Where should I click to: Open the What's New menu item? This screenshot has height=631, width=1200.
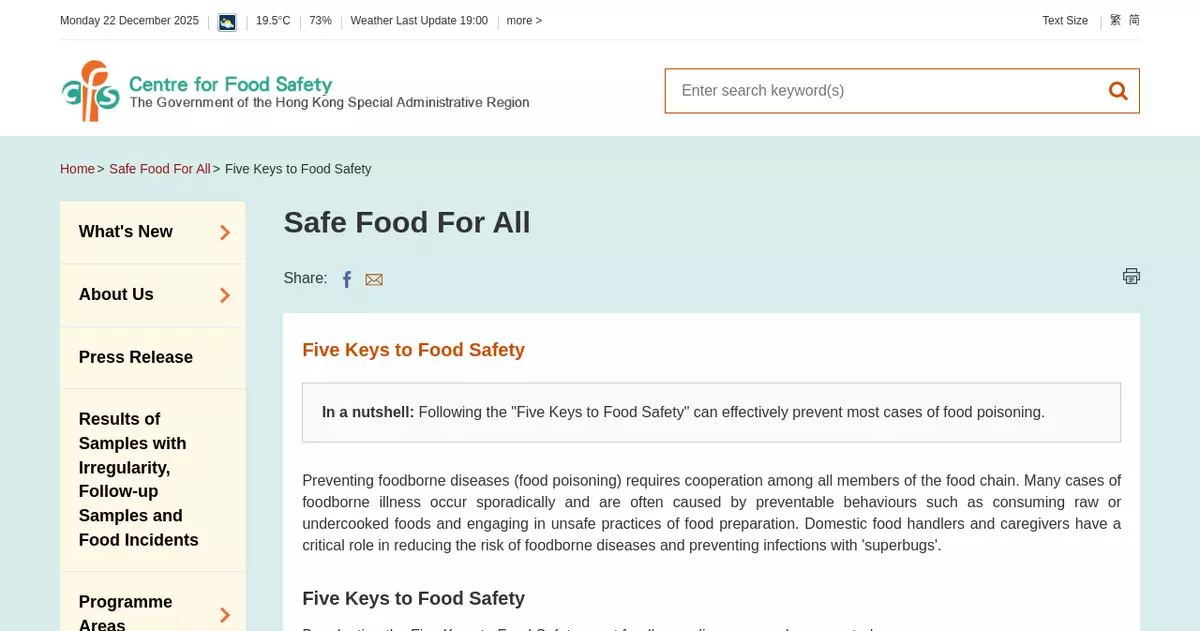pyautogui.click(x=126, y=232)
